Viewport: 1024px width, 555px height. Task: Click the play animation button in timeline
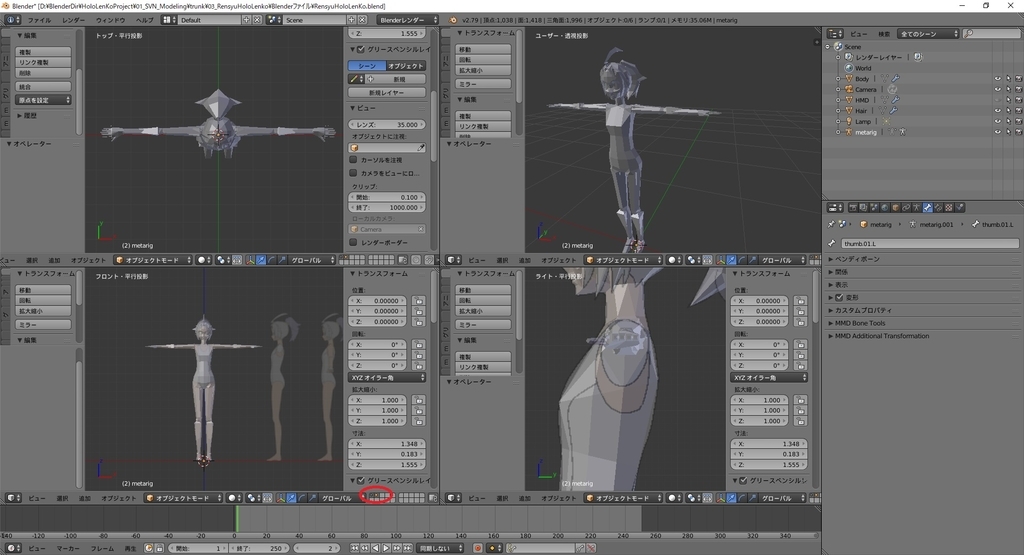386,548
